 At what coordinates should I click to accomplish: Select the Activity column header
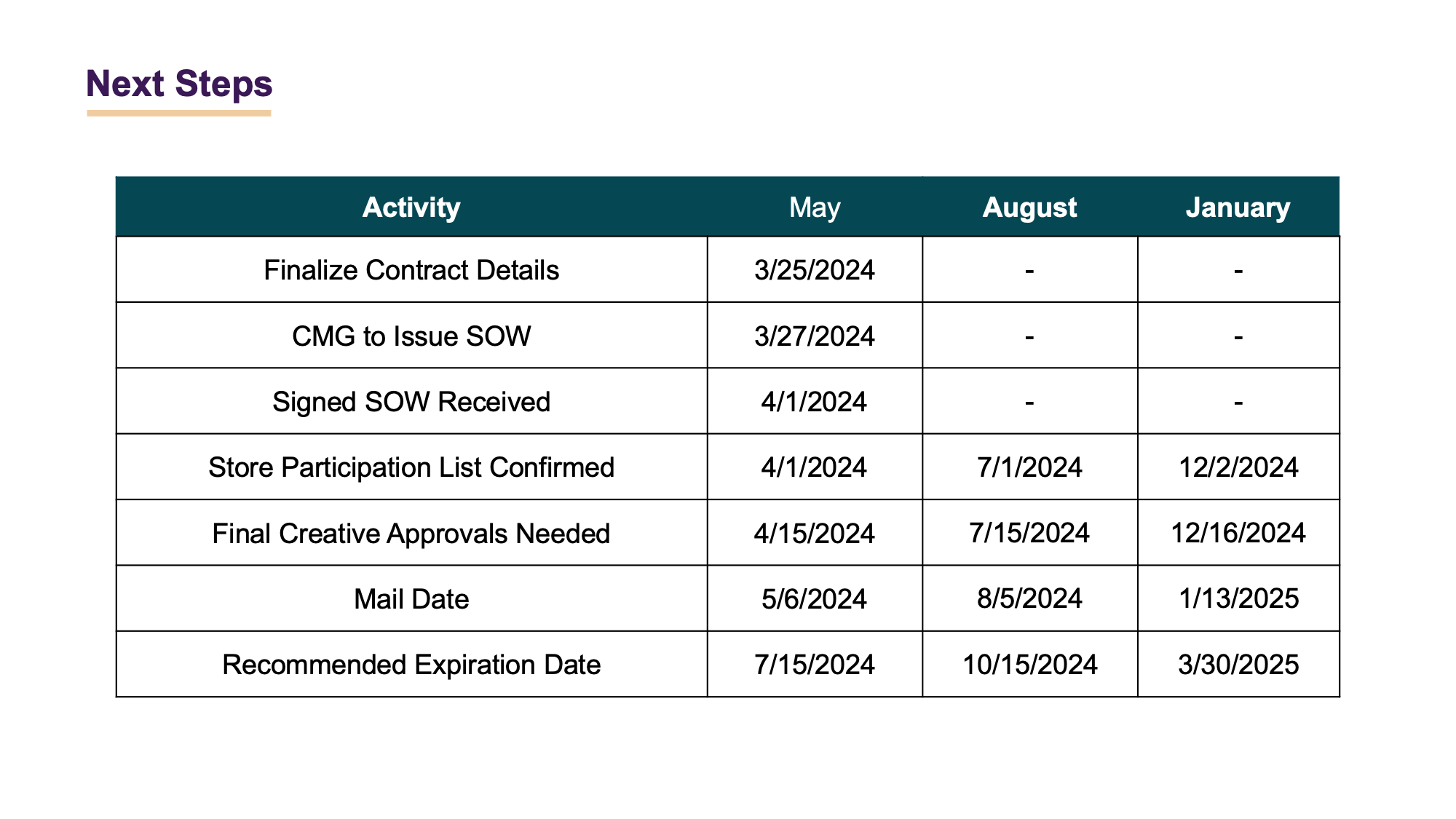click(x=411, y=207)
